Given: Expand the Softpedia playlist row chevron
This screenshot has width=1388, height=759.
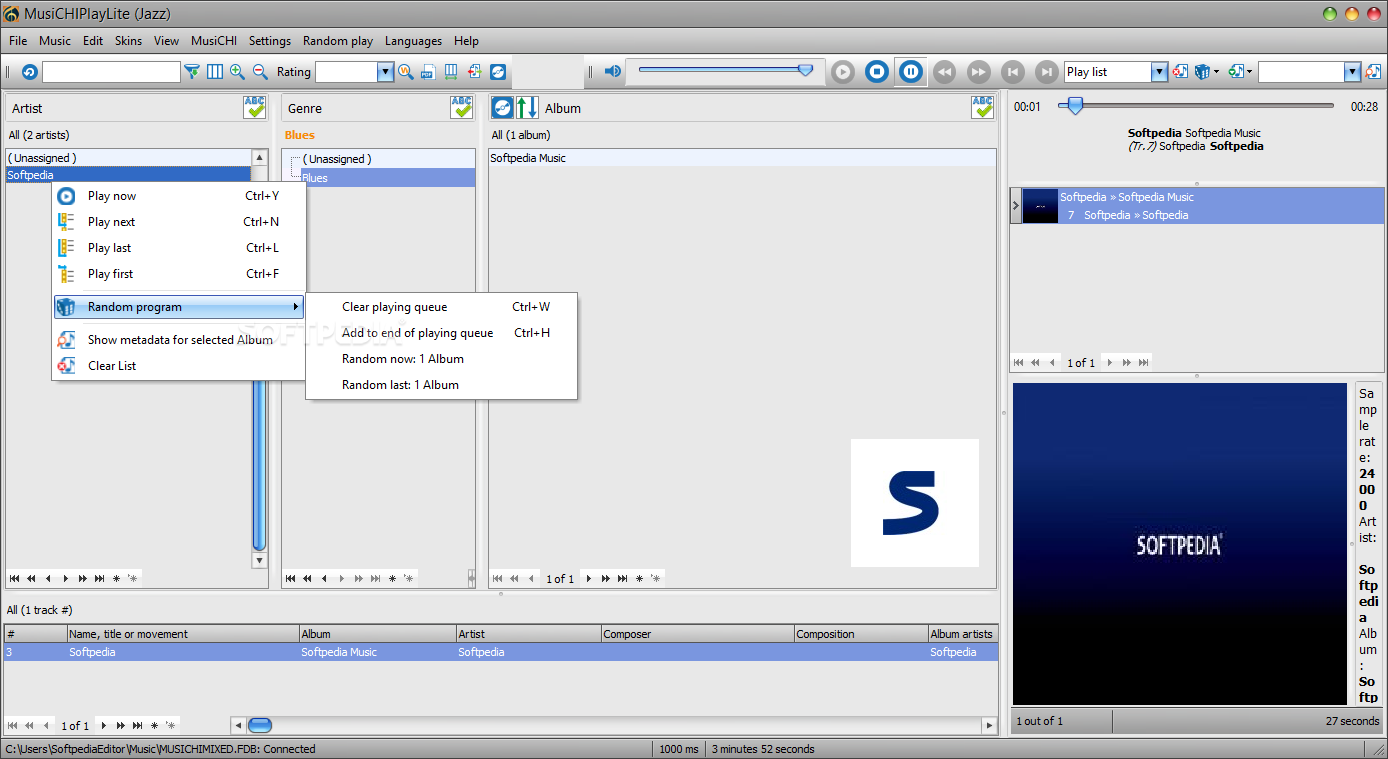Looking at the screenshot, I should [1016, 206].
